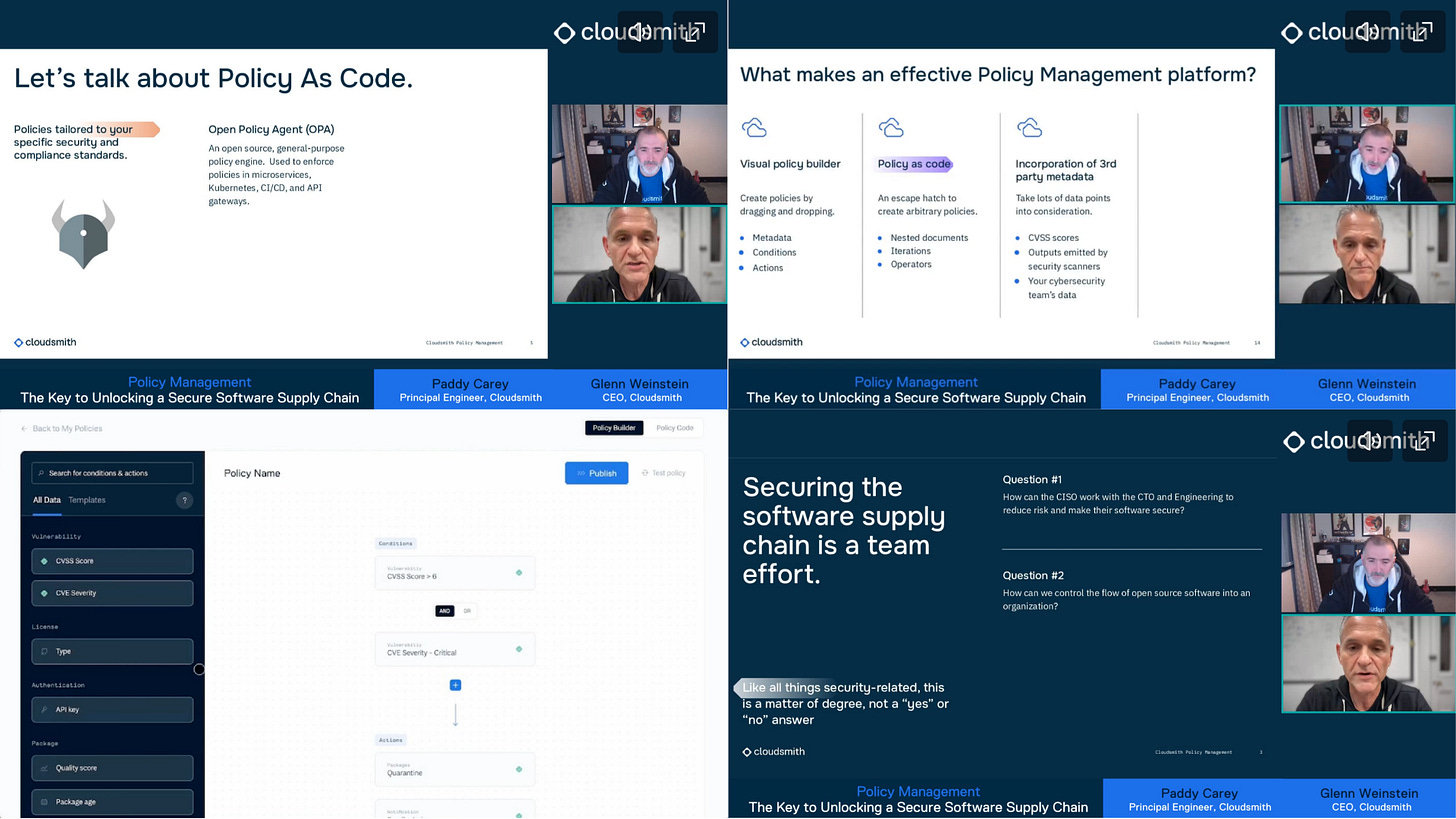Expand the Policy As Code video to fullscreen

coord(695,32)
